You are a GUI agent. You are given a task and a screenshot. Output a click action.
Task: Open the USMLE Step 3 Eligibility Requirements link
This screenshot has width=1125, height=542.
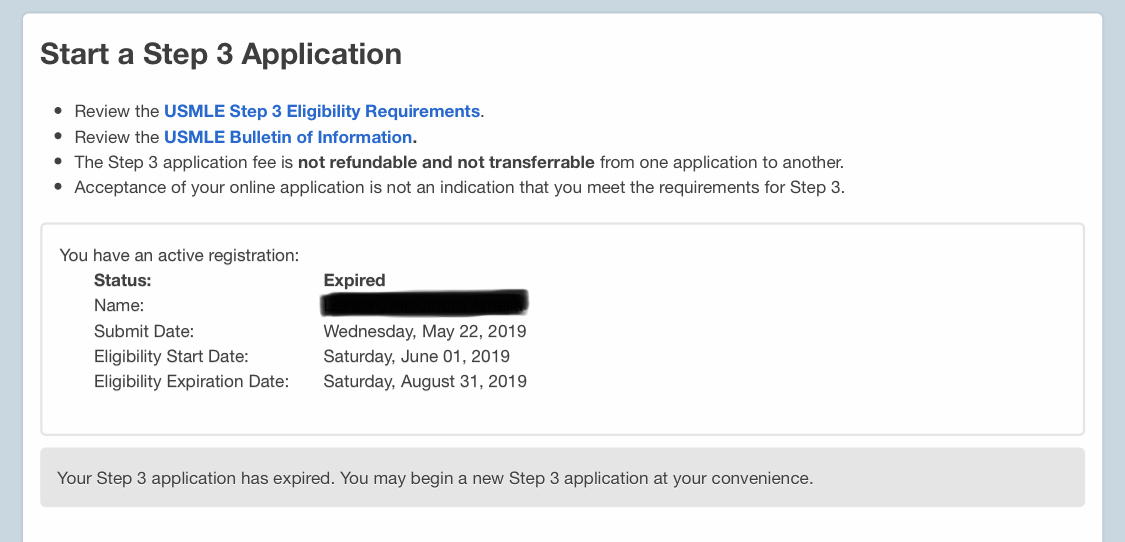click(322, 111)
